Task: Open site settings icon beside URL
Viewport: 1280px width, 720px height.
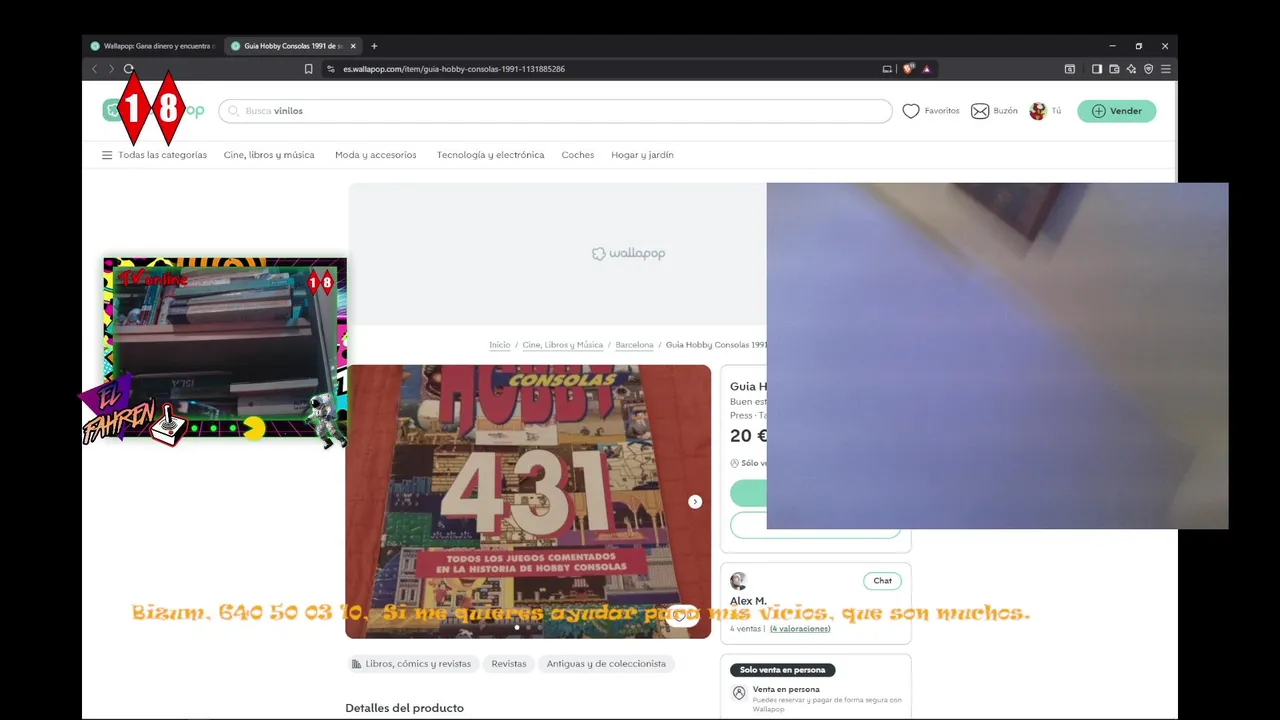Action: [331, 69]
